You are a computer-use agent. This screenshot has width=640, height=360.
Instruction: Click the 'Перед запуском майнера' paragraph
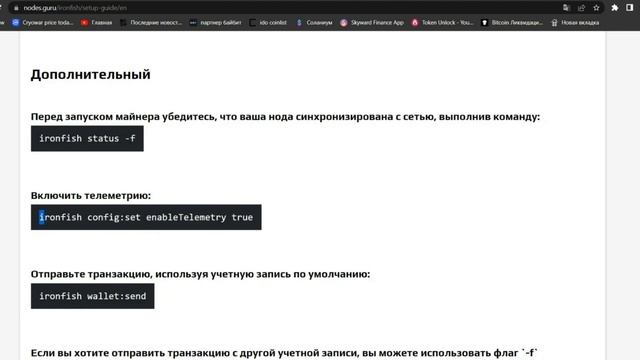285,117
